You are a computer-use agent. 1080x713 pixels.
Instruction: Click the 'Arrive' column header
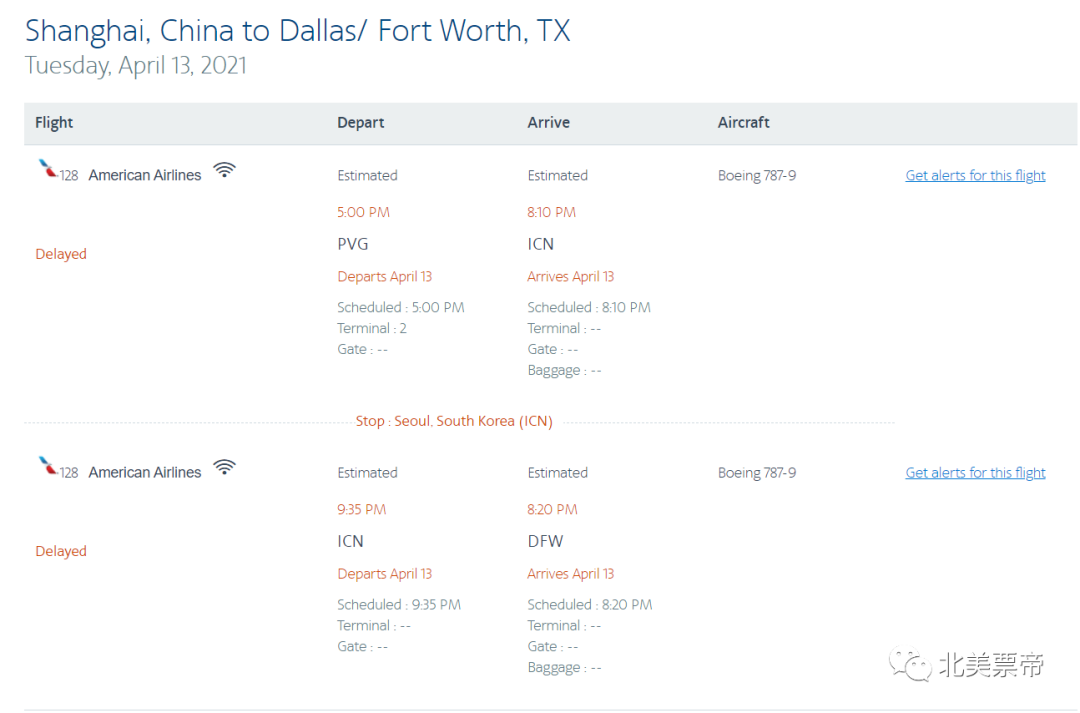point(549,123)
